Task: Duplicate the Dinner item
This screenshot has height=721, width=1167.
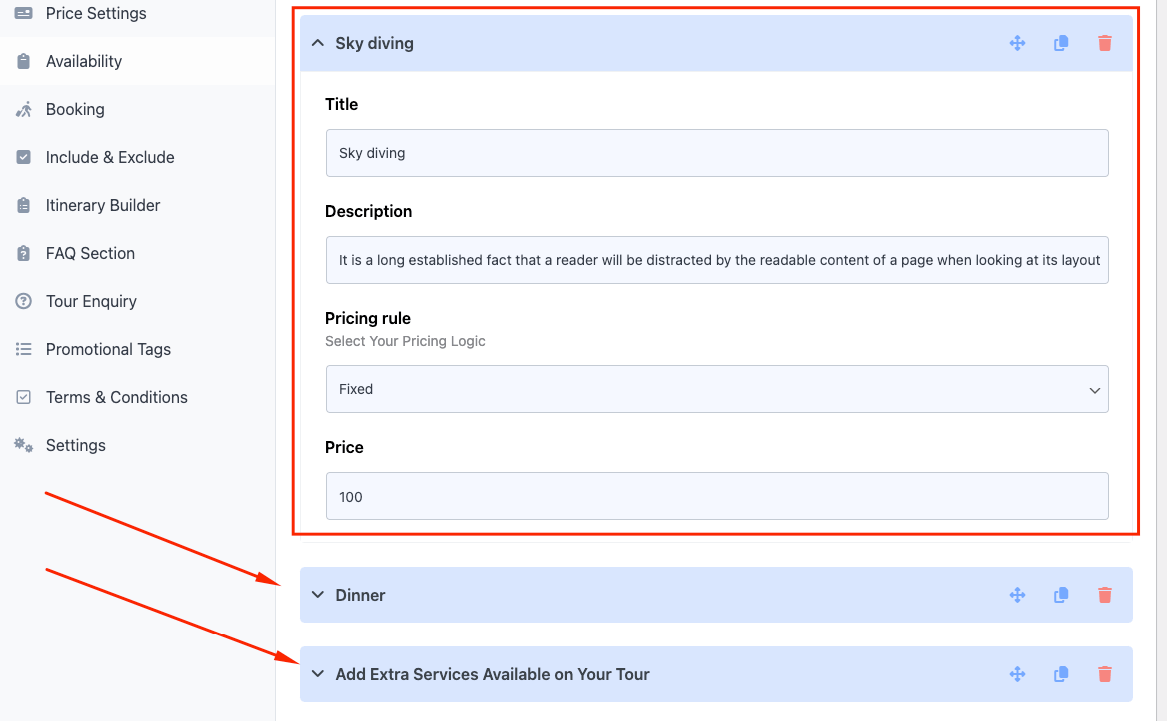Action: (x=1061, y=595)
